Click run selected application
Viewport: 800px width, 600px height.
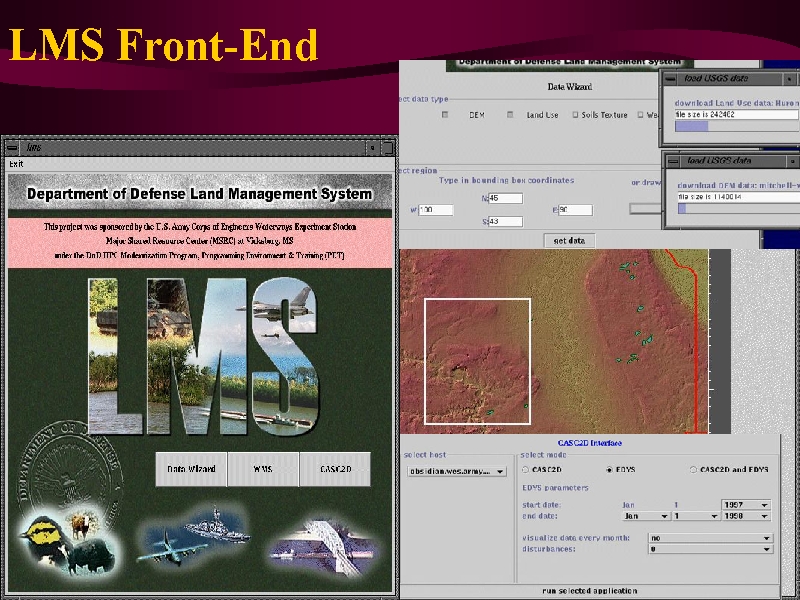(x=590, y=590)
